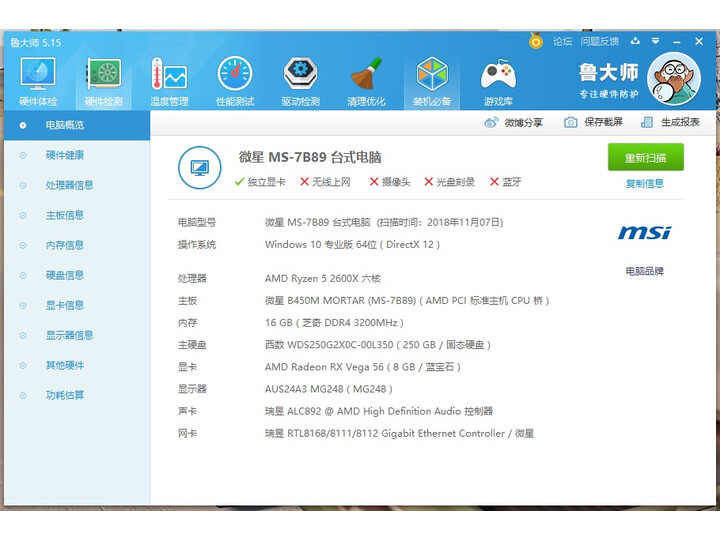Minimize the 鲁大师 window
The height and width of the screenshot is (540, 720).
pos(677,41)
